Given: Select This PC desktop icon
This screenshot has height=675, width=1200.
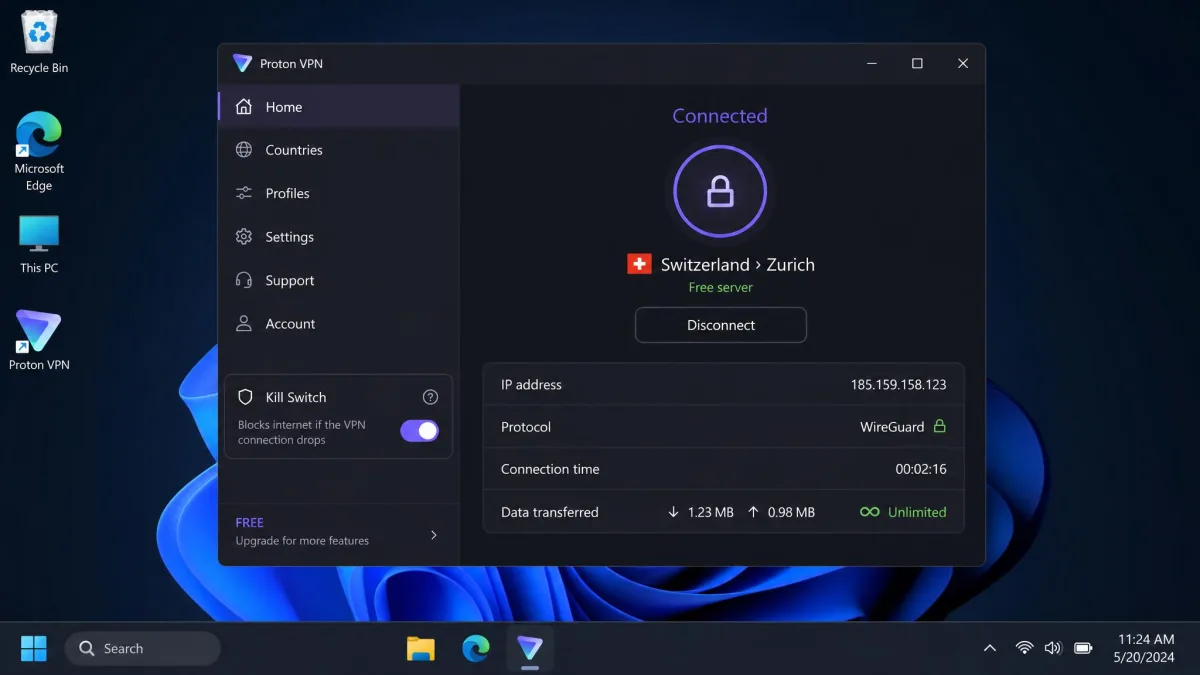Looking at the screenshot, I should [39, 245].
